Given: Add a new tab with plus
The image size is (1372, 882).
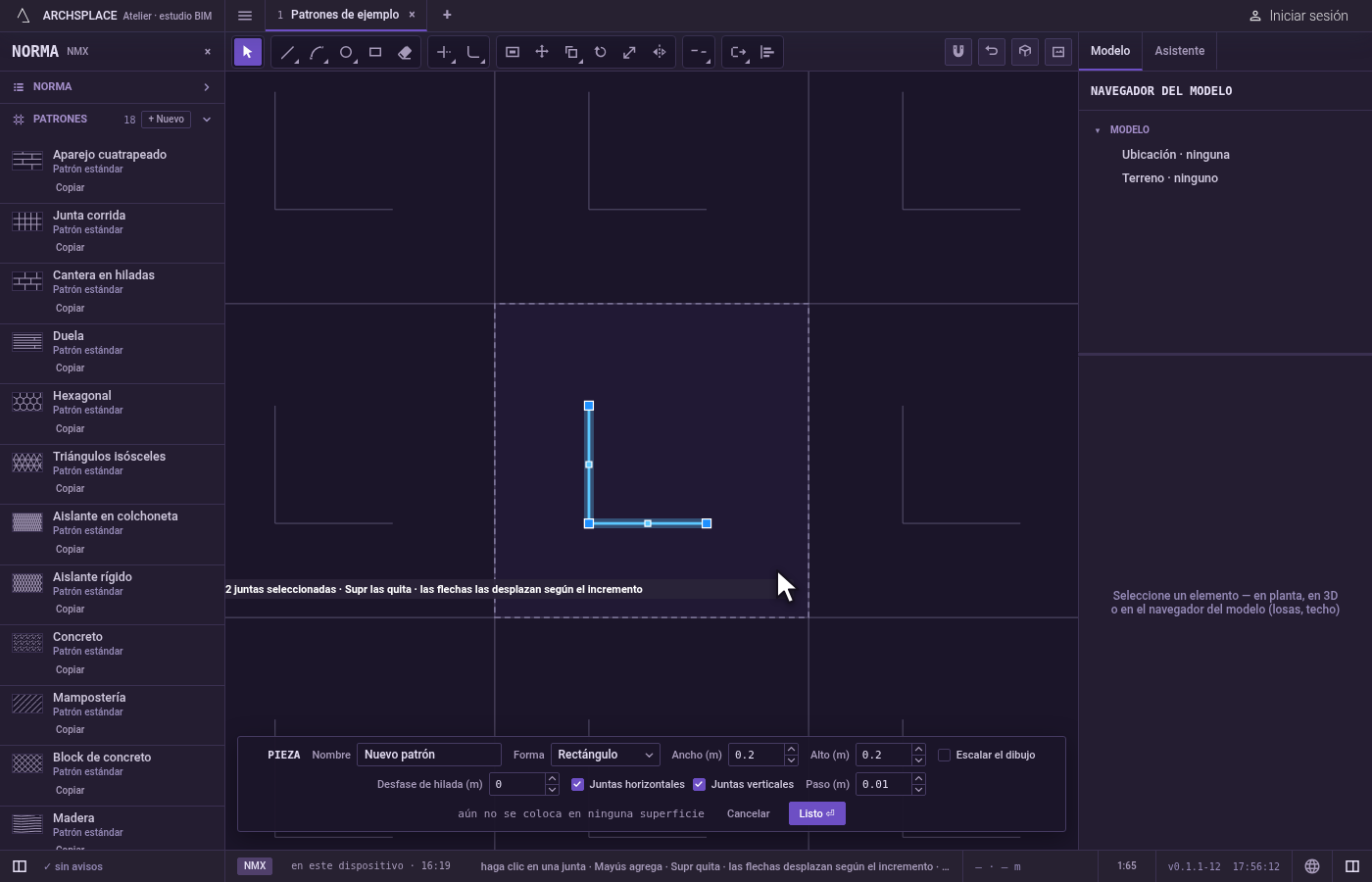Looking at the screenshot, I should coord(447,15).
